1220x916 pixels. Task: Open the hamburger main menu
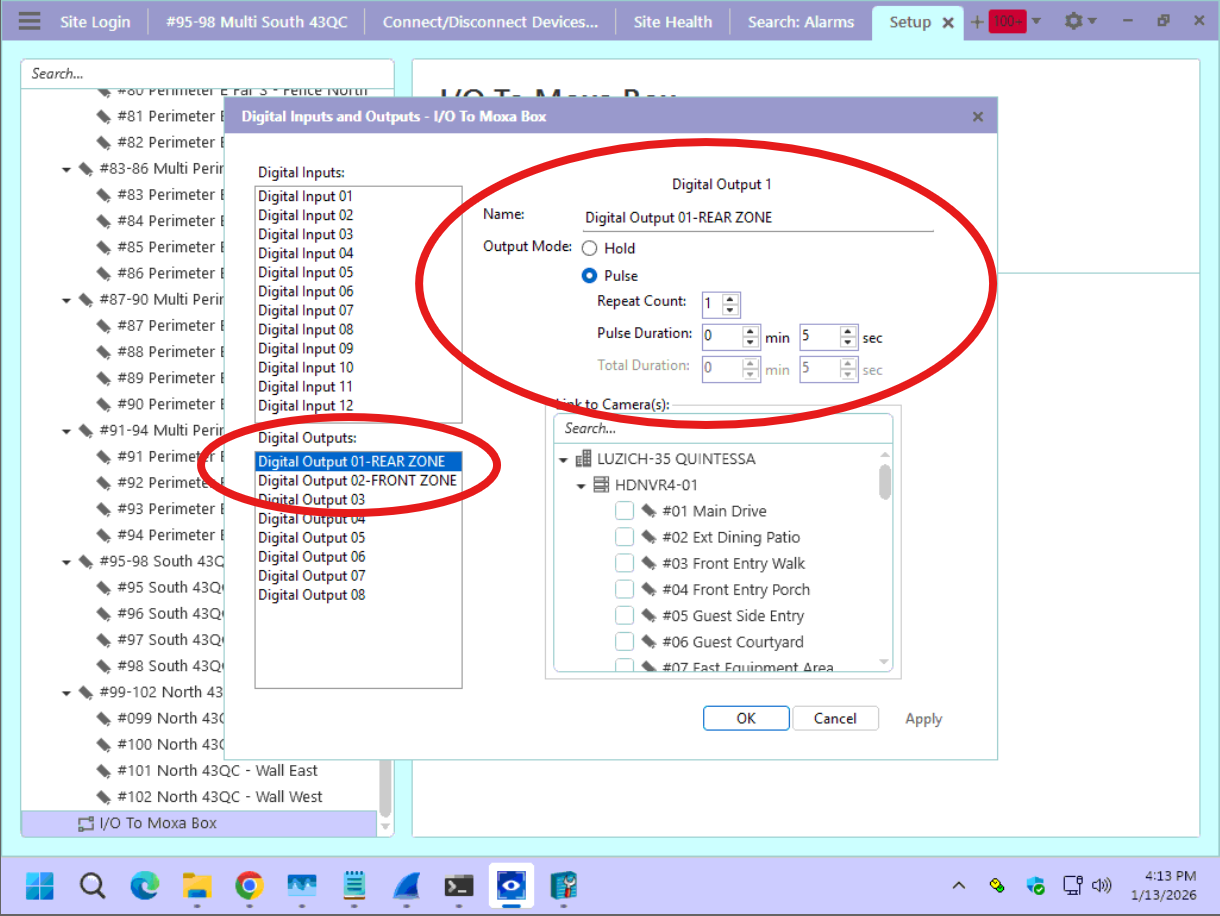tap(30, 21)
